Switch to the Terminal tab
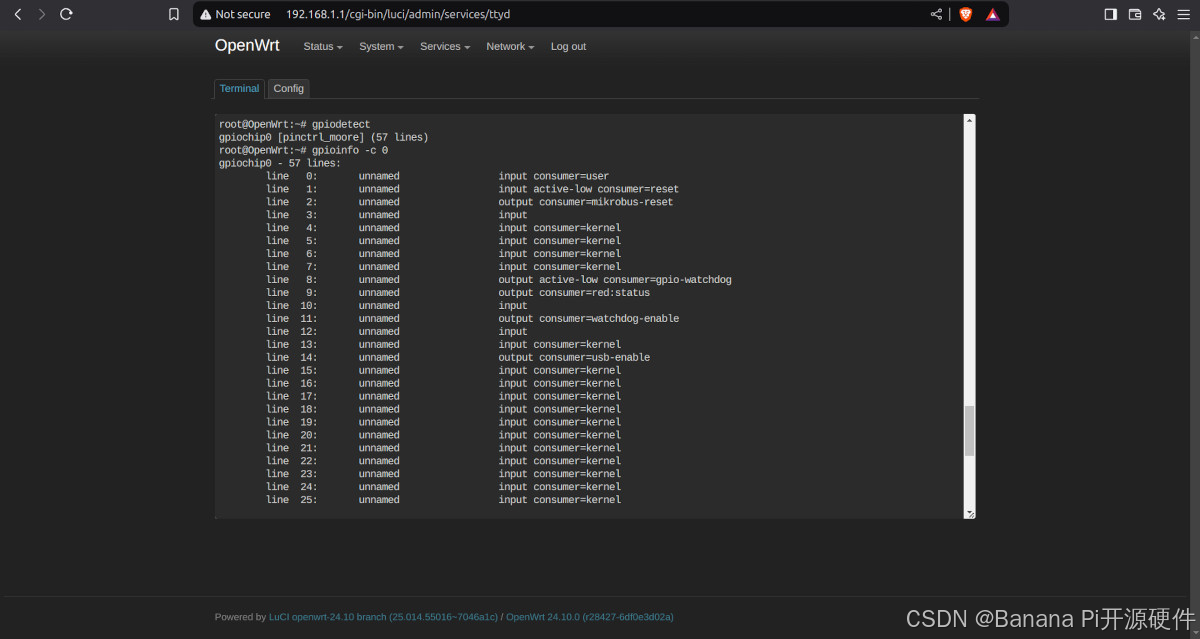This screenshot has height=639, width=1200. click(x=239, y=88)
